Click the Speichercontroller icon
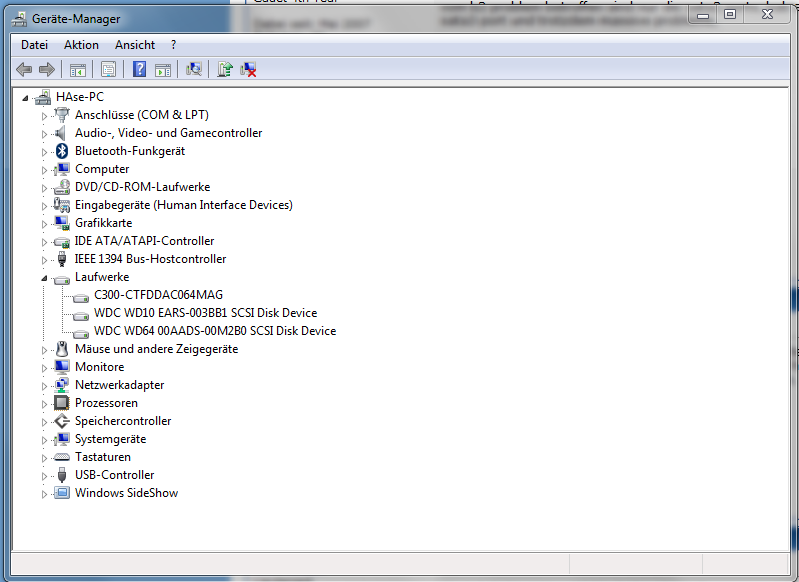 62,421
